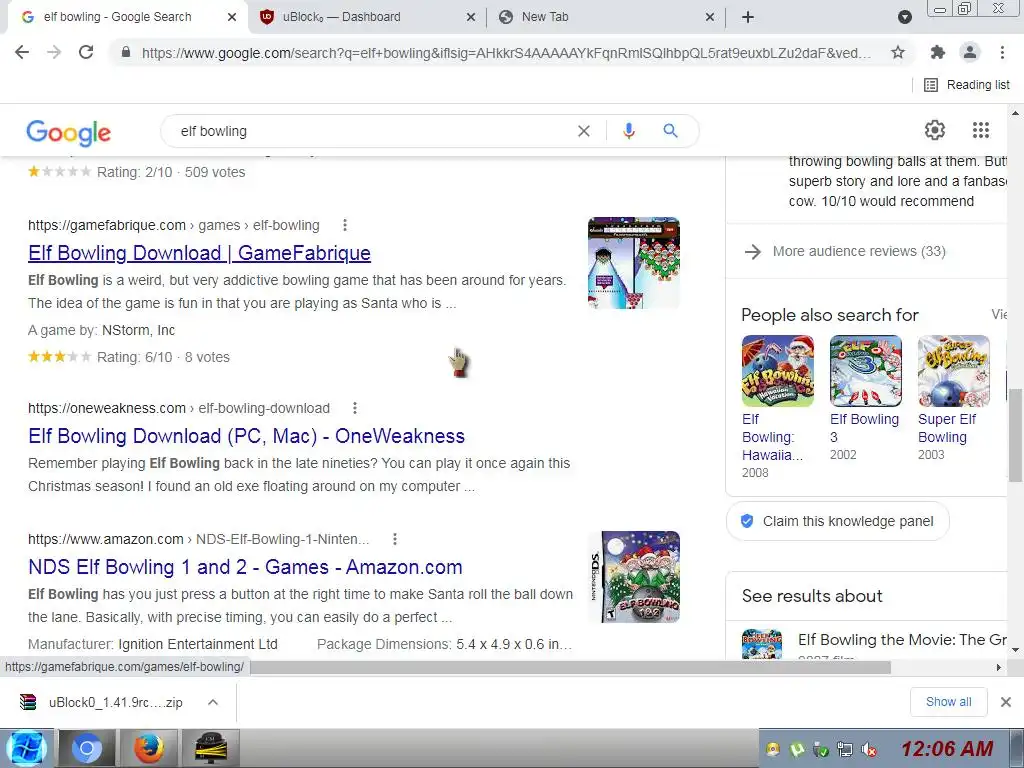Clear the search box with X
Screen dimensions: 1024x768
[x=584, y=131]
